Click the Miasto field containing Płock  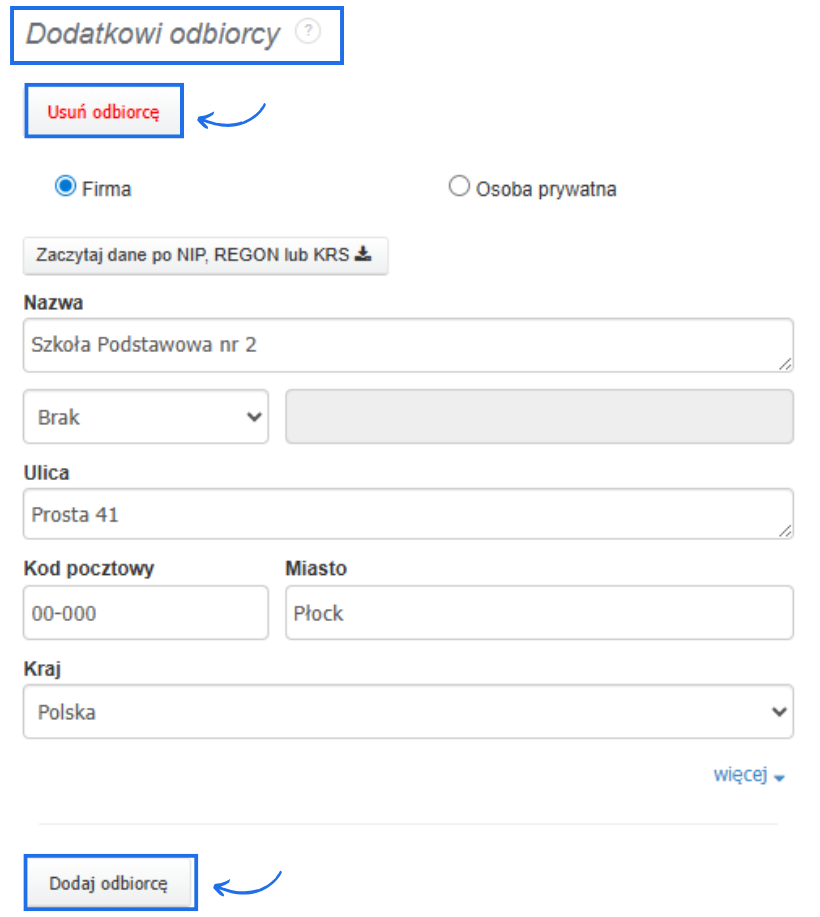tap(539, 613)
